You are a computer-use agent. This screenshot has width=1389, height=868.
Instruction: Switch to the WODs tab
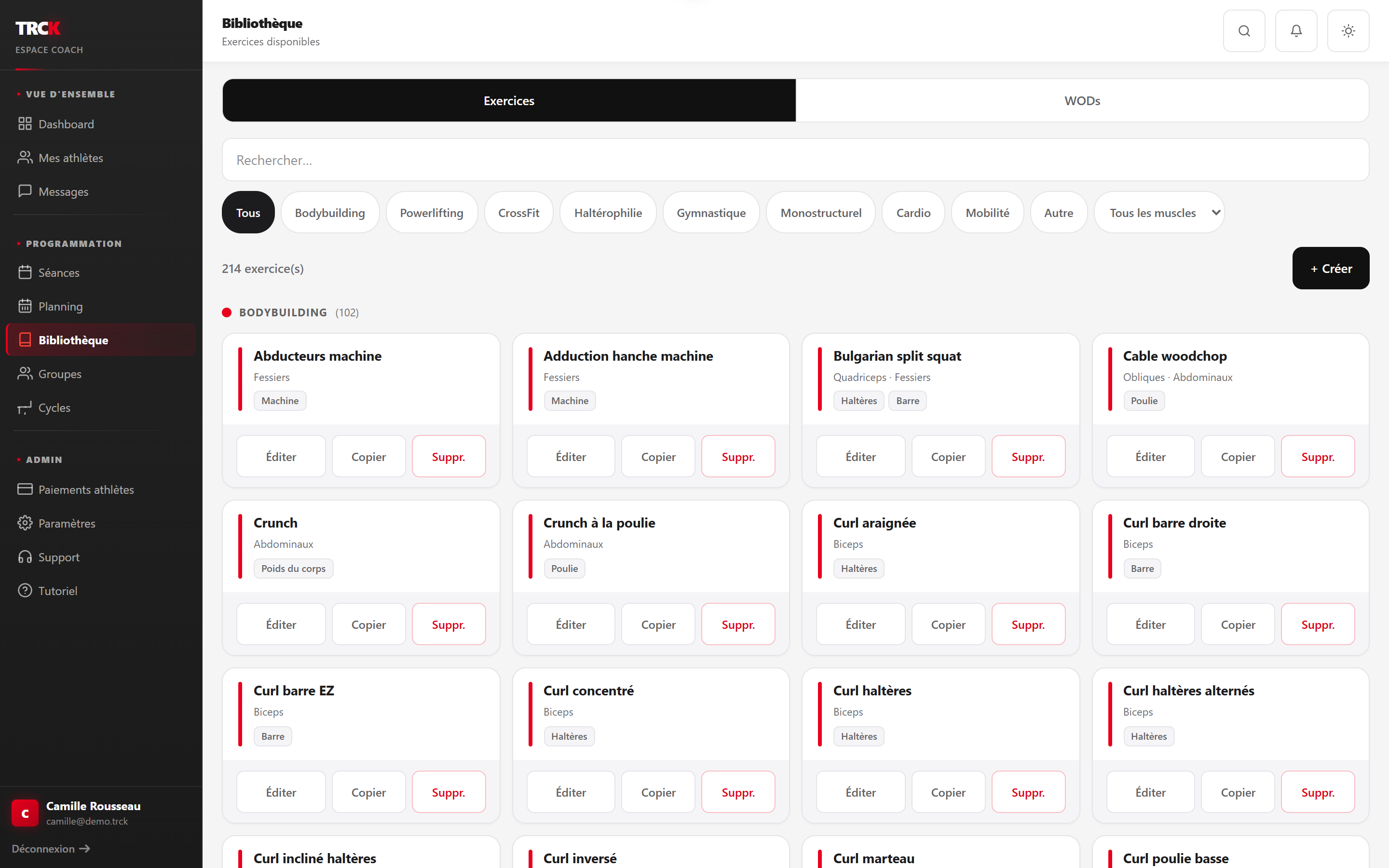click(x=1082, y=100)
